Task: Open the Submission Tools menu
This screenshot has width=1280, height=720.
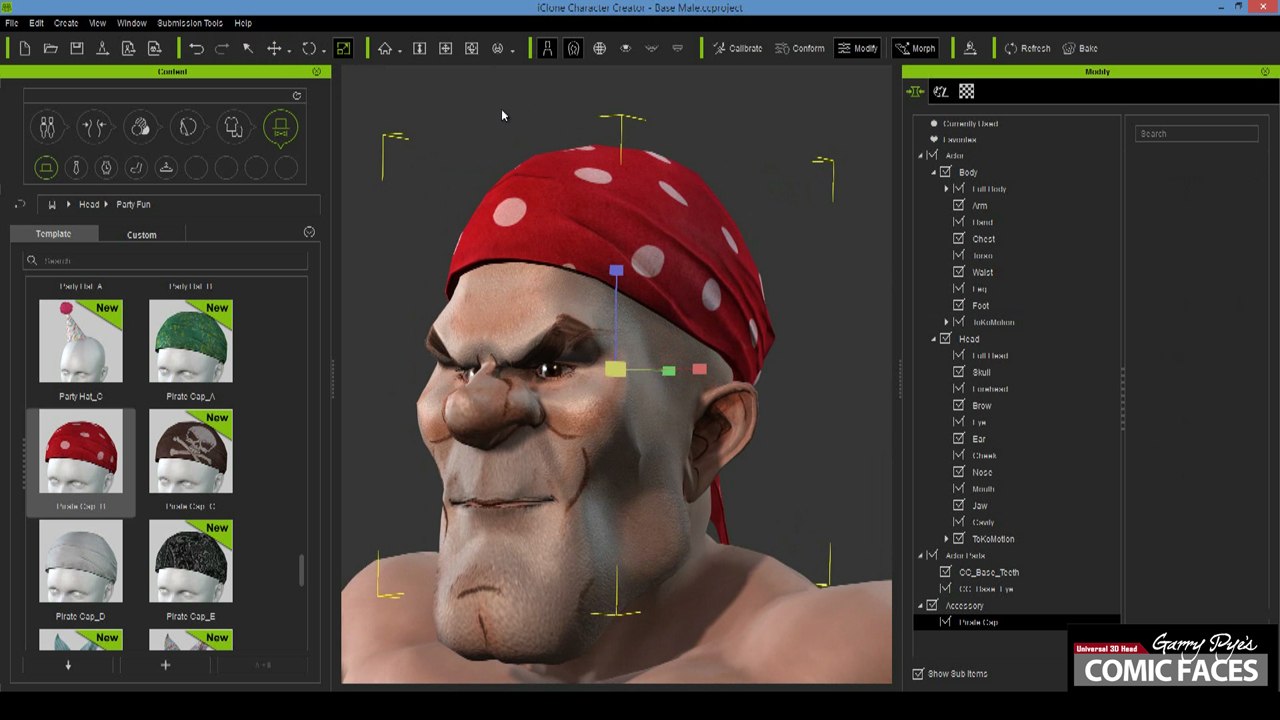Action: (x=190, y=23)
